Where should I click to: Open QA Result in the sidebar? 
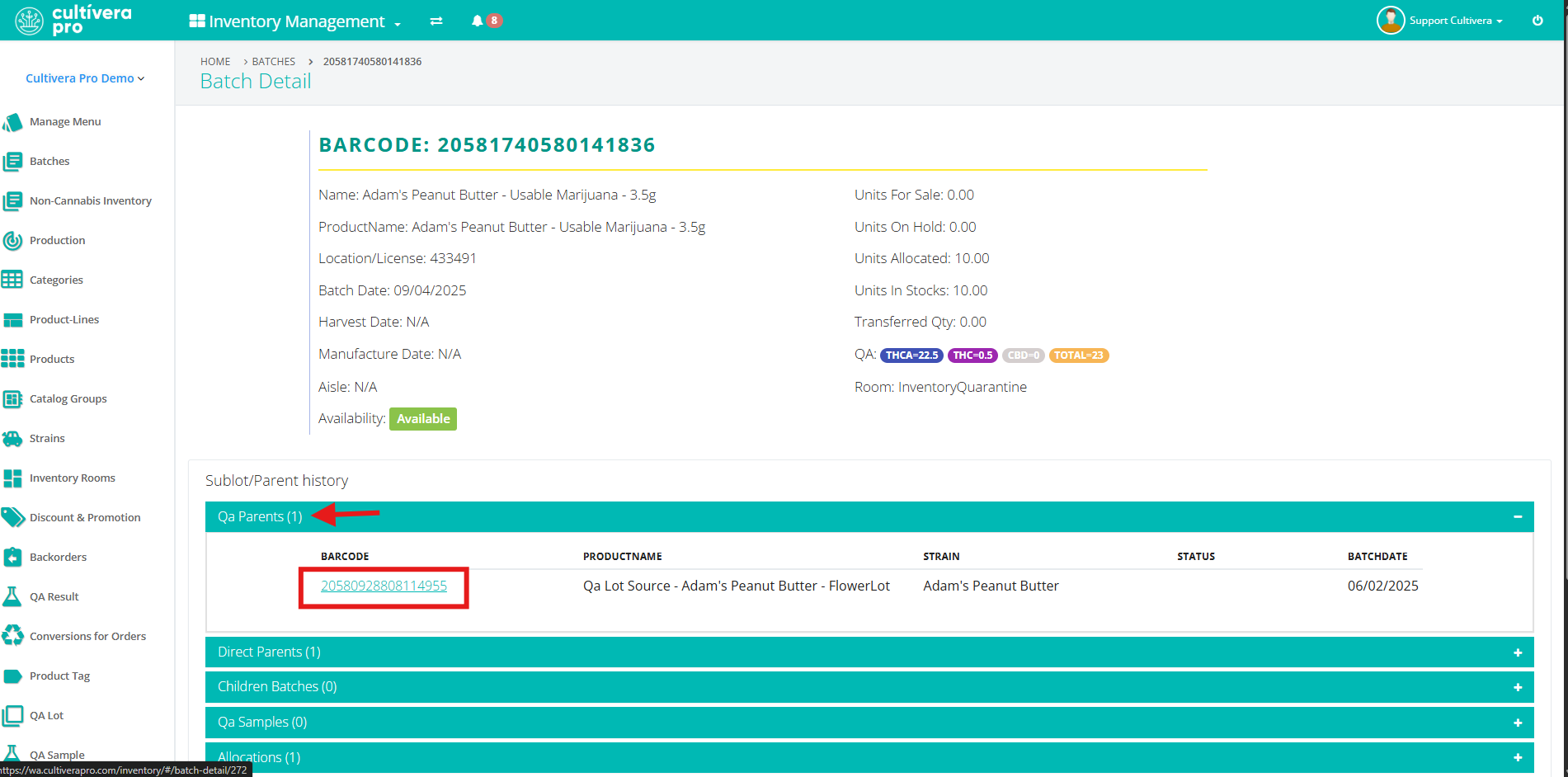pos(54,597)
